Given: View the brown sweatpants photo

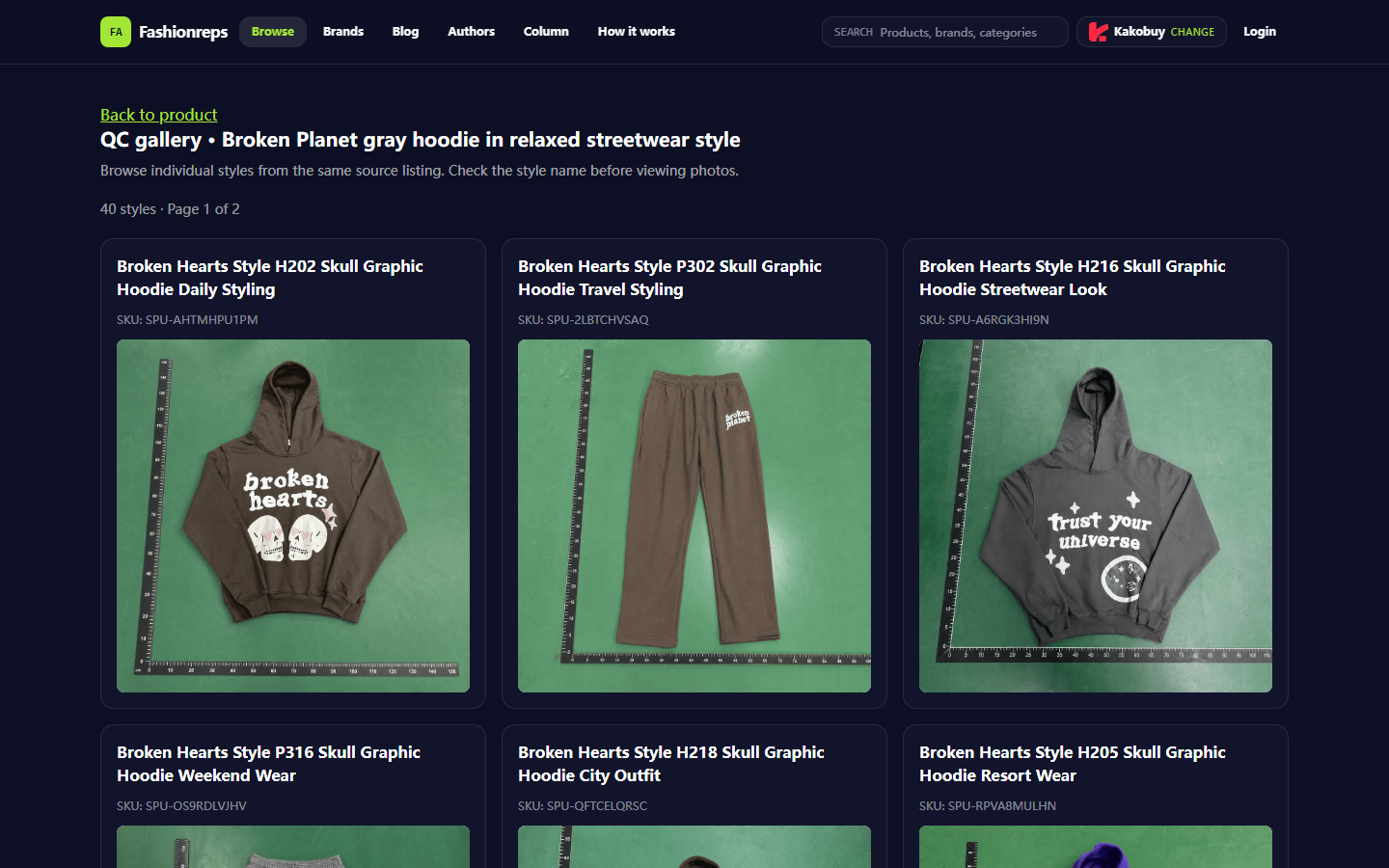Looking at the screenshot, I should [x=694, y=516].
